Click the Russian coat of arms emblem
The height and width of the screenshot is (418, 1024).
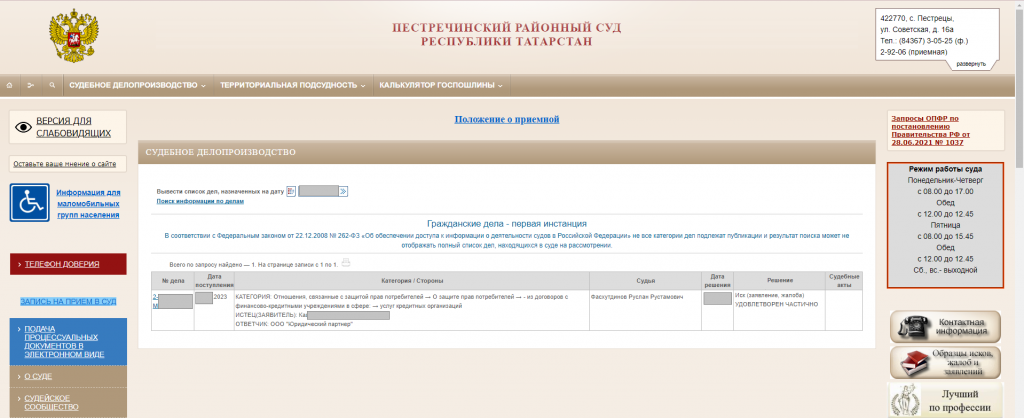(x=74, y=36)
